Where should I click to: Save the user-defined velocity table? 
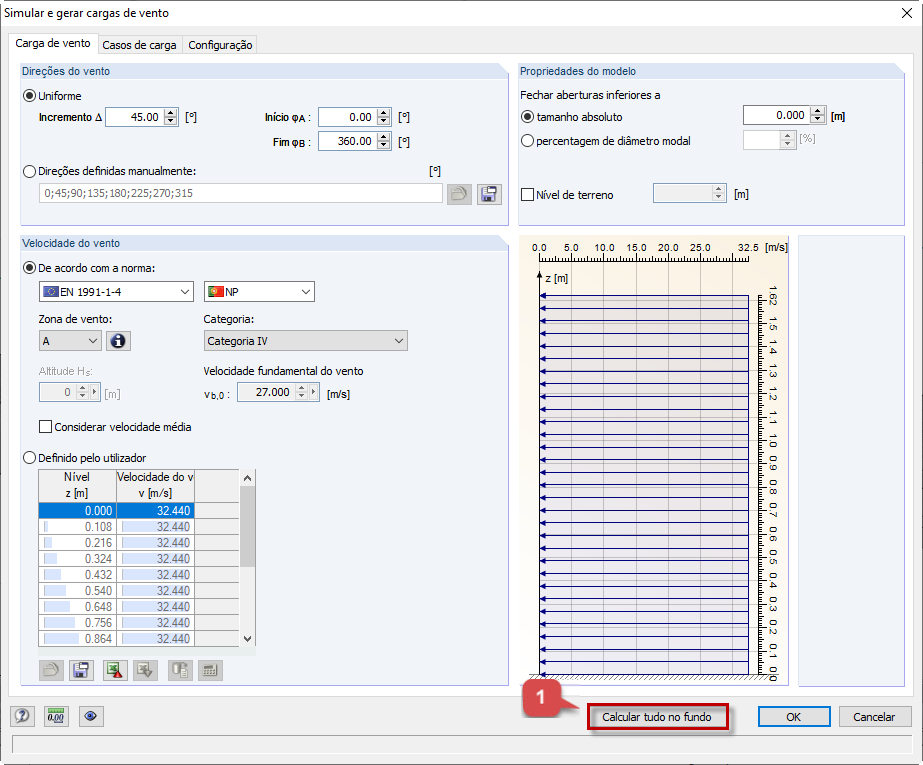(x=81, y=670)
